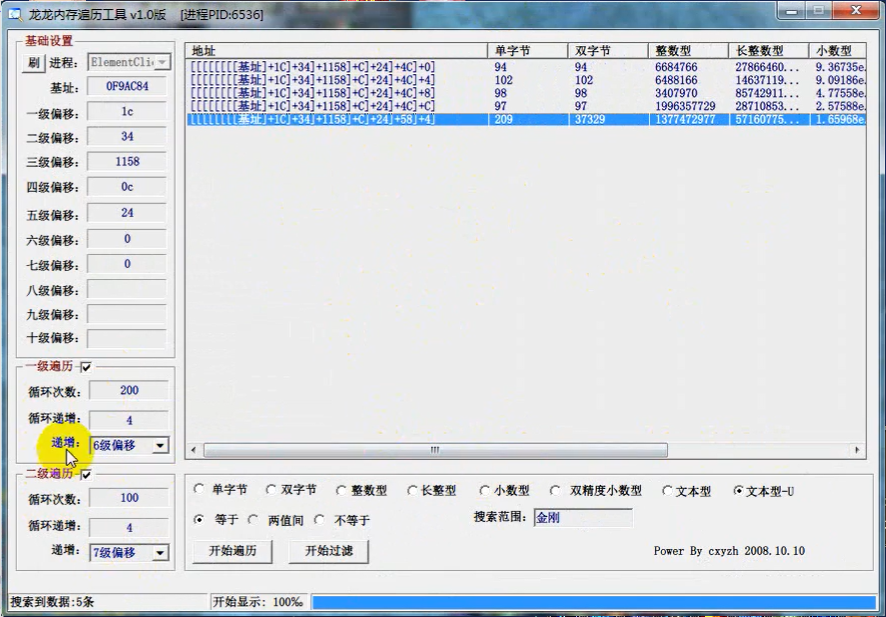The image size is (886, 617).
Task: Toggle the 二级遍历 checkbox
Action: tap(86, 475)
